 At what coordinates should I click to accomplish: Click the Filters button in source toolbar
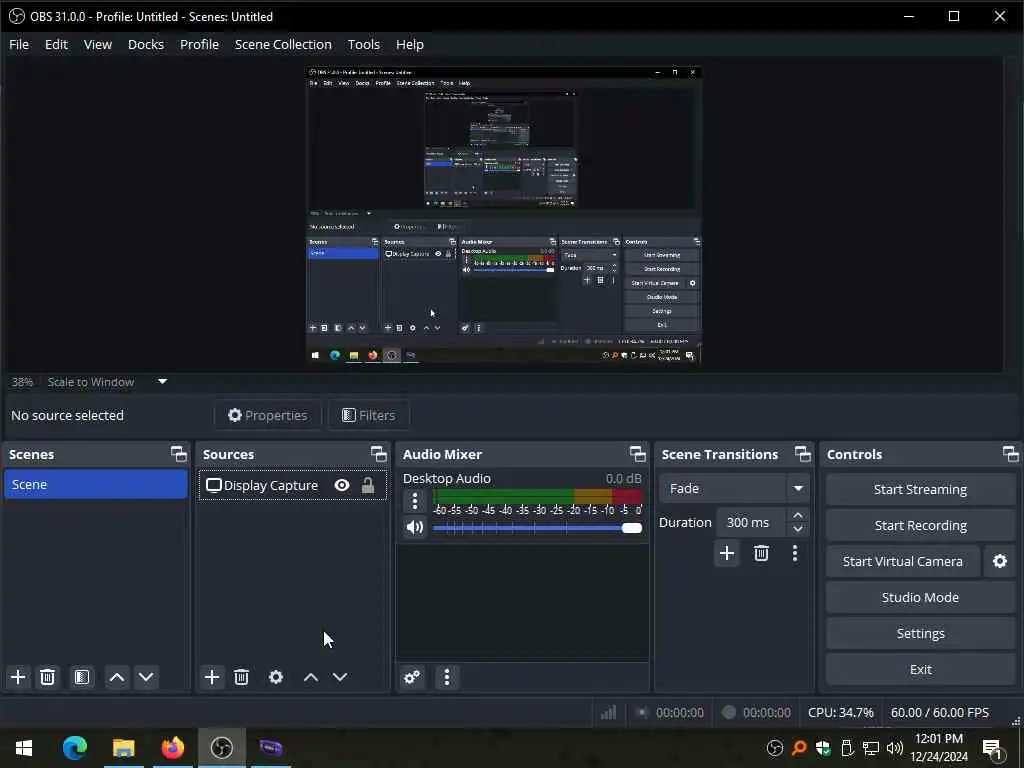(x=369, y=415)
